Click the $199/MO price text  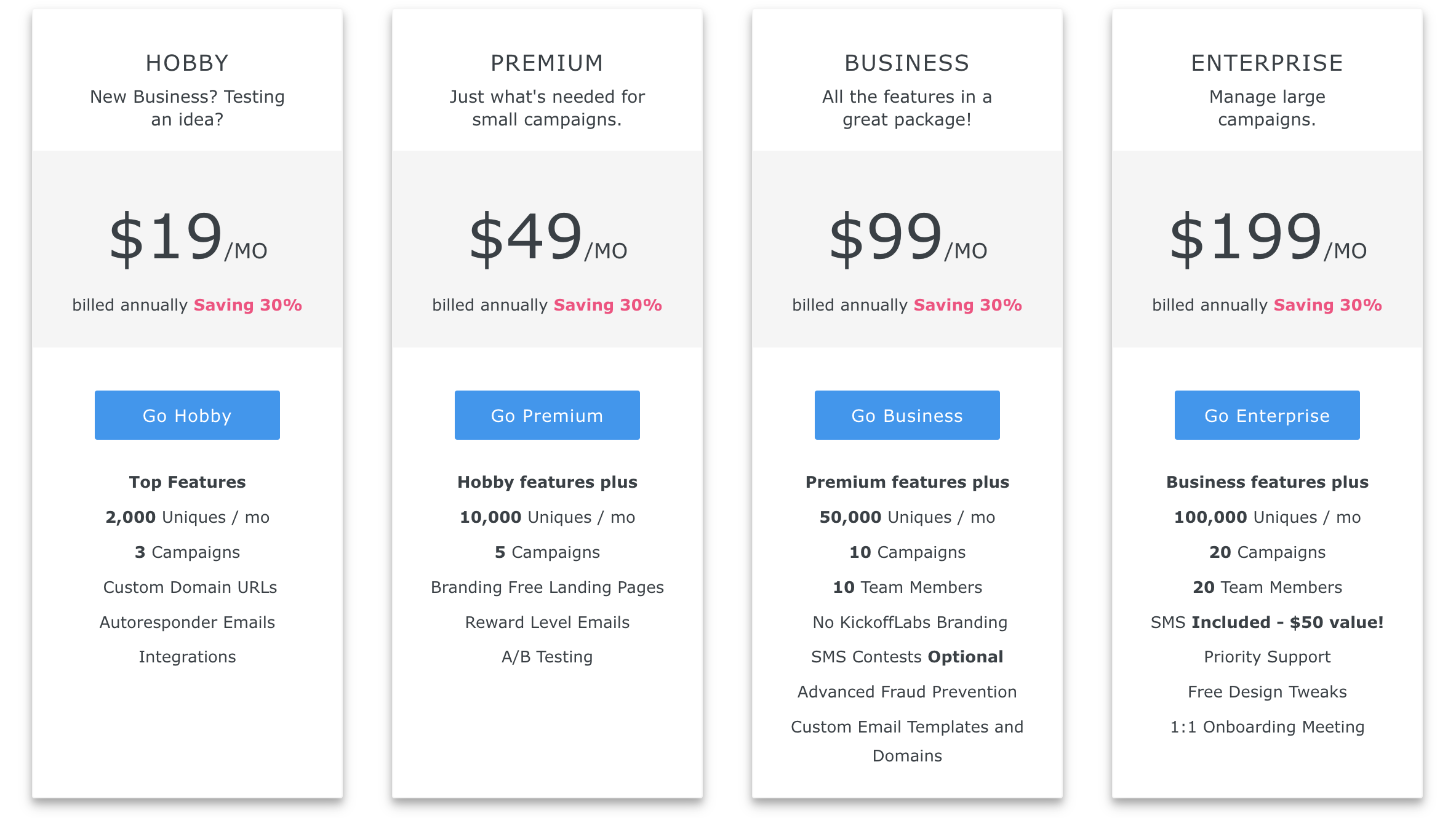(1266, 238)
